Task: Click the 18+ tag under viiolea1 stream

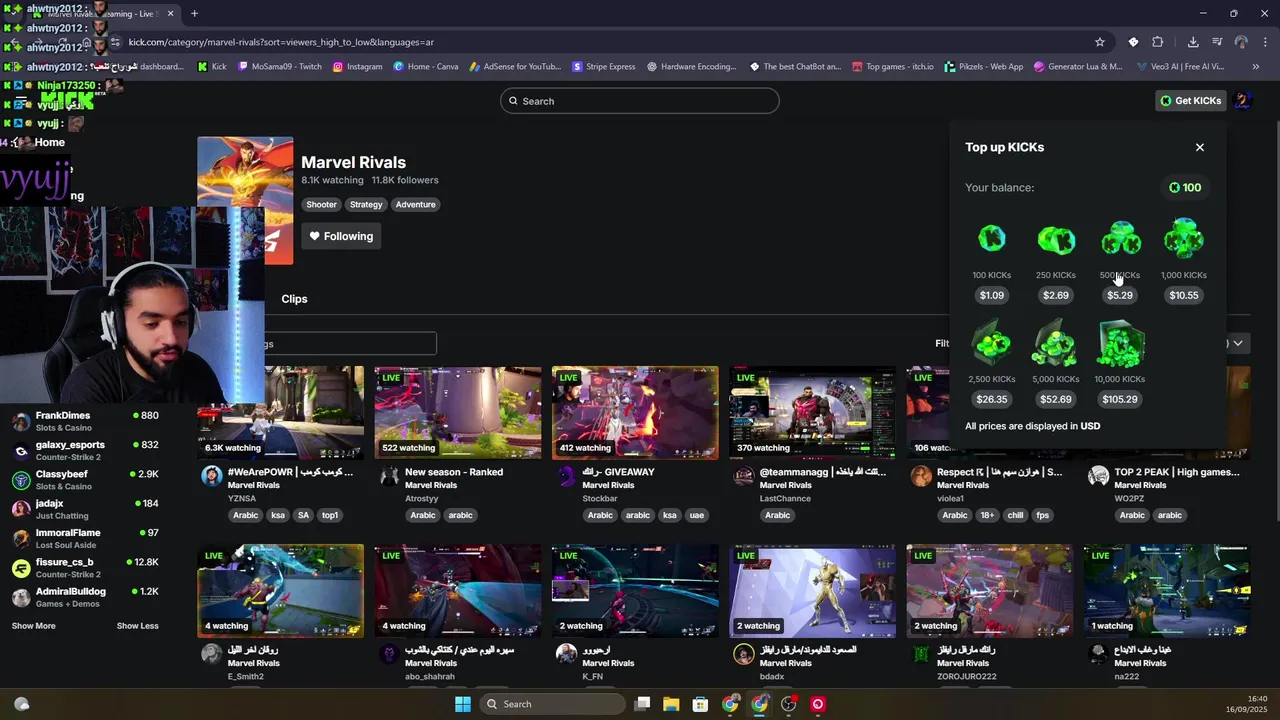Action: (988, 515)
